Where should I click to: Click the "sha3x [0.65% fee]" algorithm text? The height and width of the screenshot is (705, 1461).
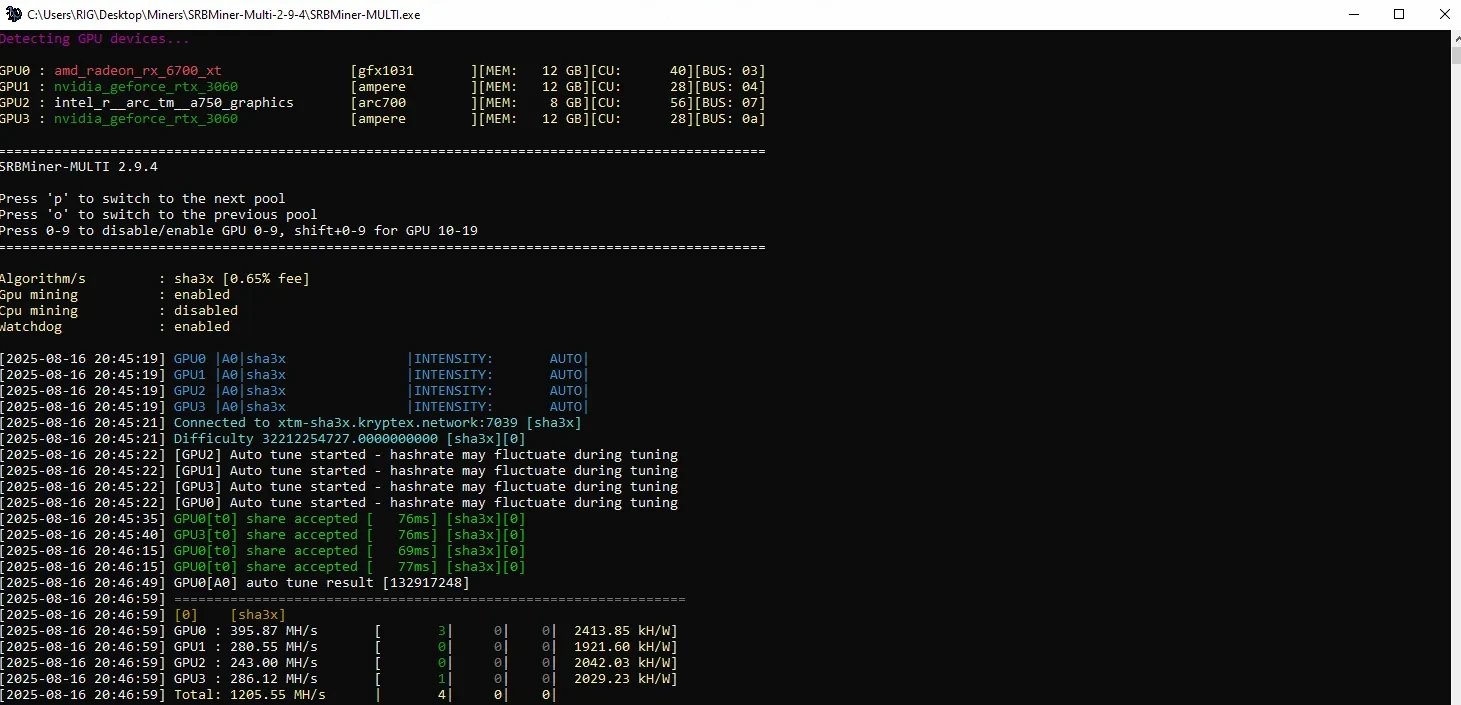coord(241,279)
